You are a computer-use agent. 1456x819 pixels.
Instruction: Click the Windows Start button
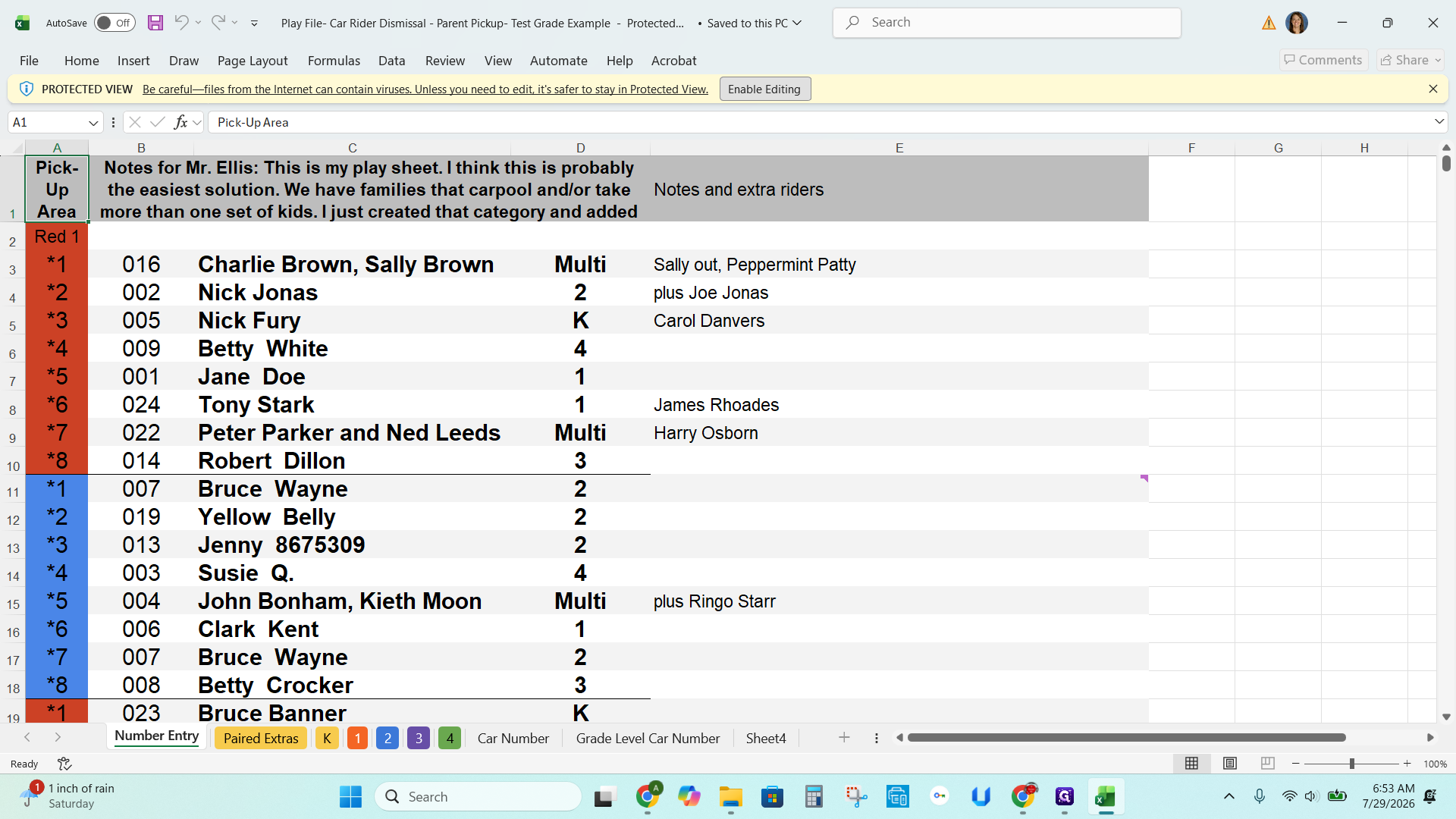(x=350, y=797)
